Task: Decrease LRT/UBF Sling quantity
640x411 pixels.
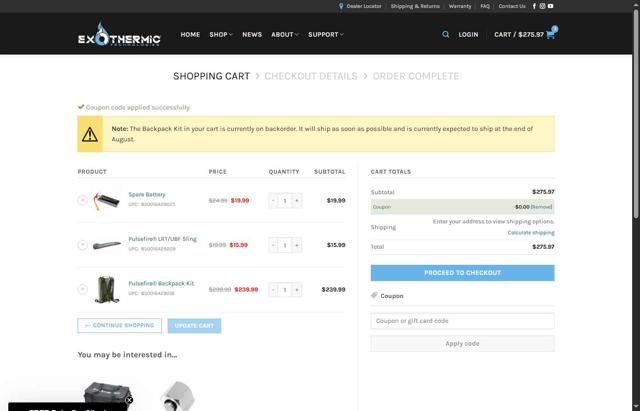Action: 273,245
